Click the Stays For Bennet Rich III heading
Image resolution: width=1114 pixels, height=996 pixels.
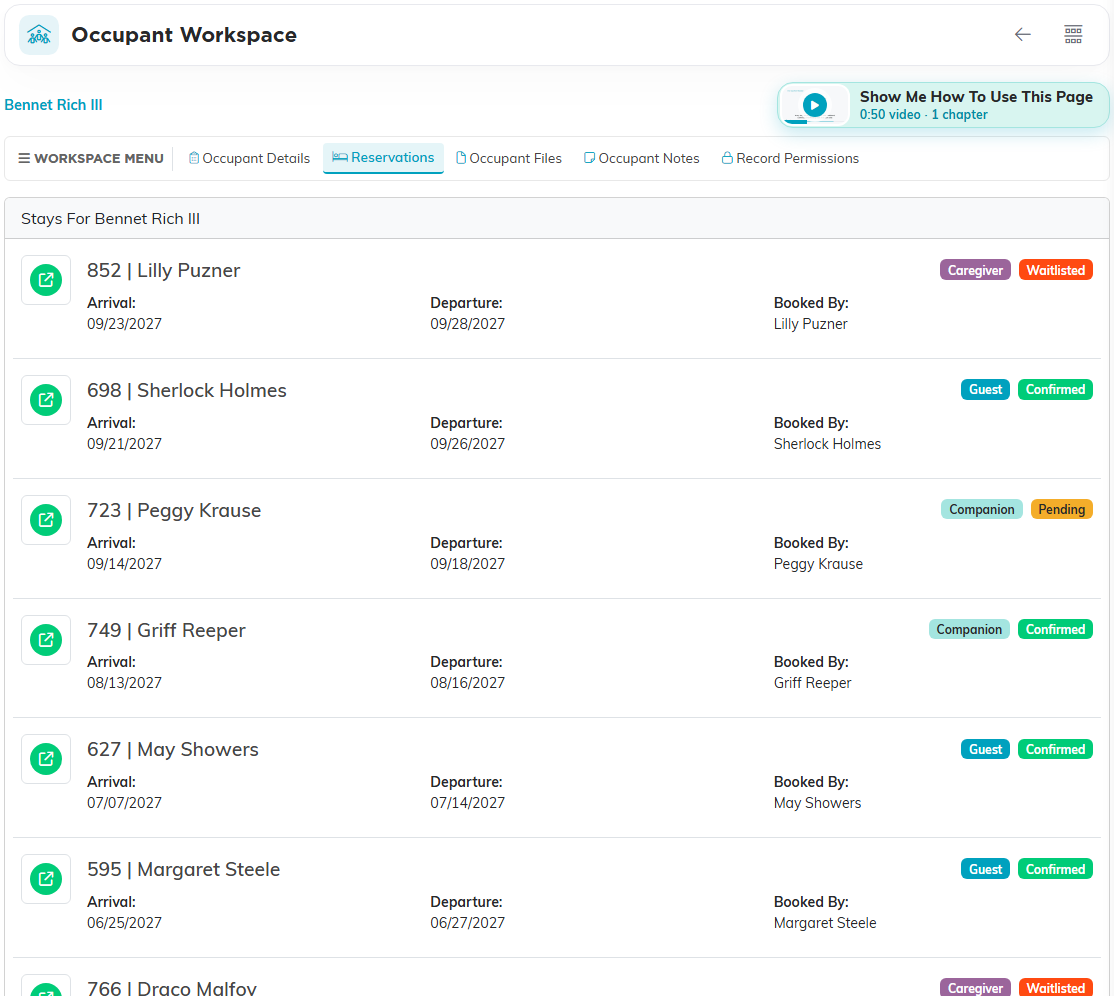tap(110, 219)
